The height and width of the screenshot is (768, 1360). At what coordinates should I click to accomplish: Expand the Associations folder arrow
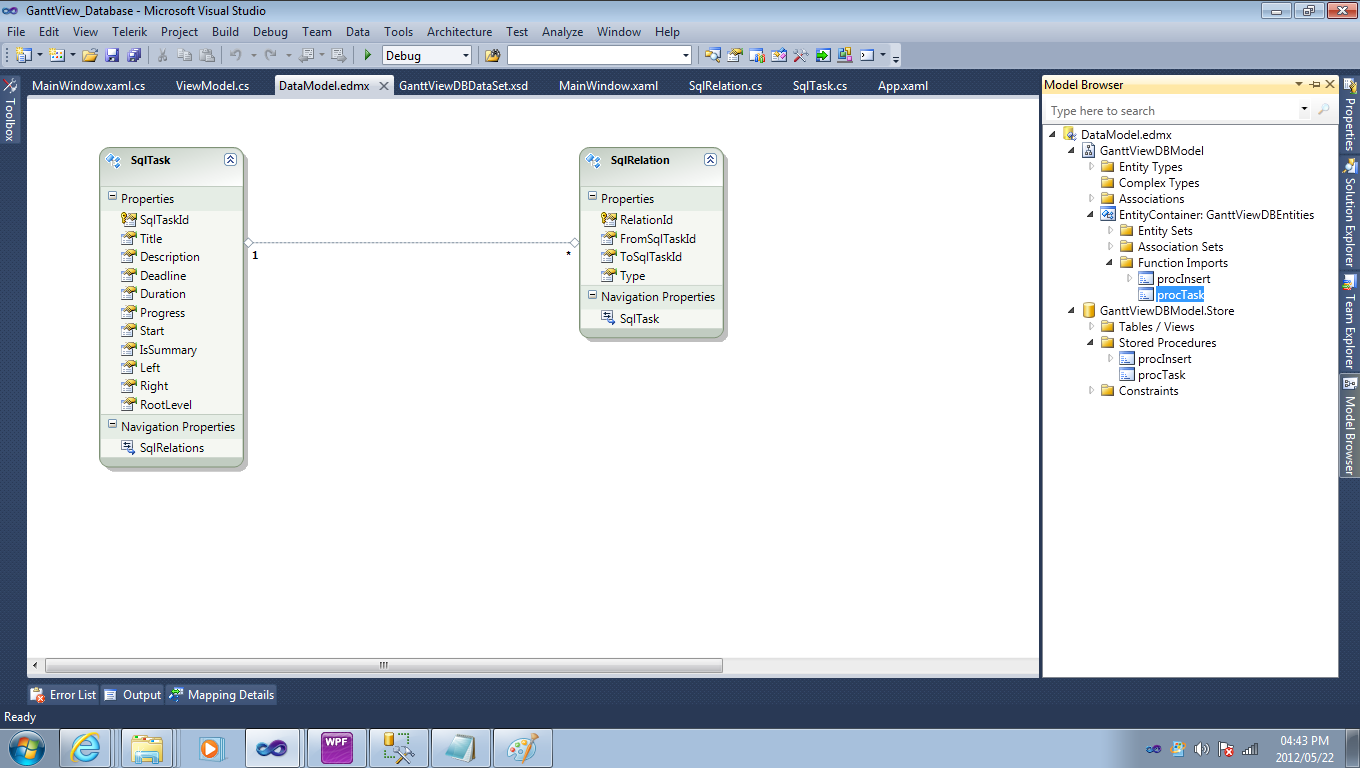pos(1092,199)
